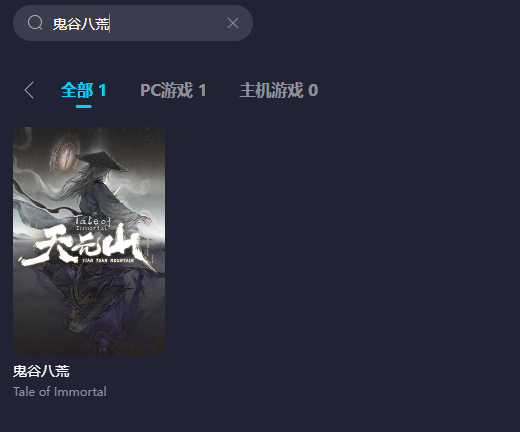Click the cyan underline beneath 全部 tab
The image size is (520, 432).
[x=84, y=106]
